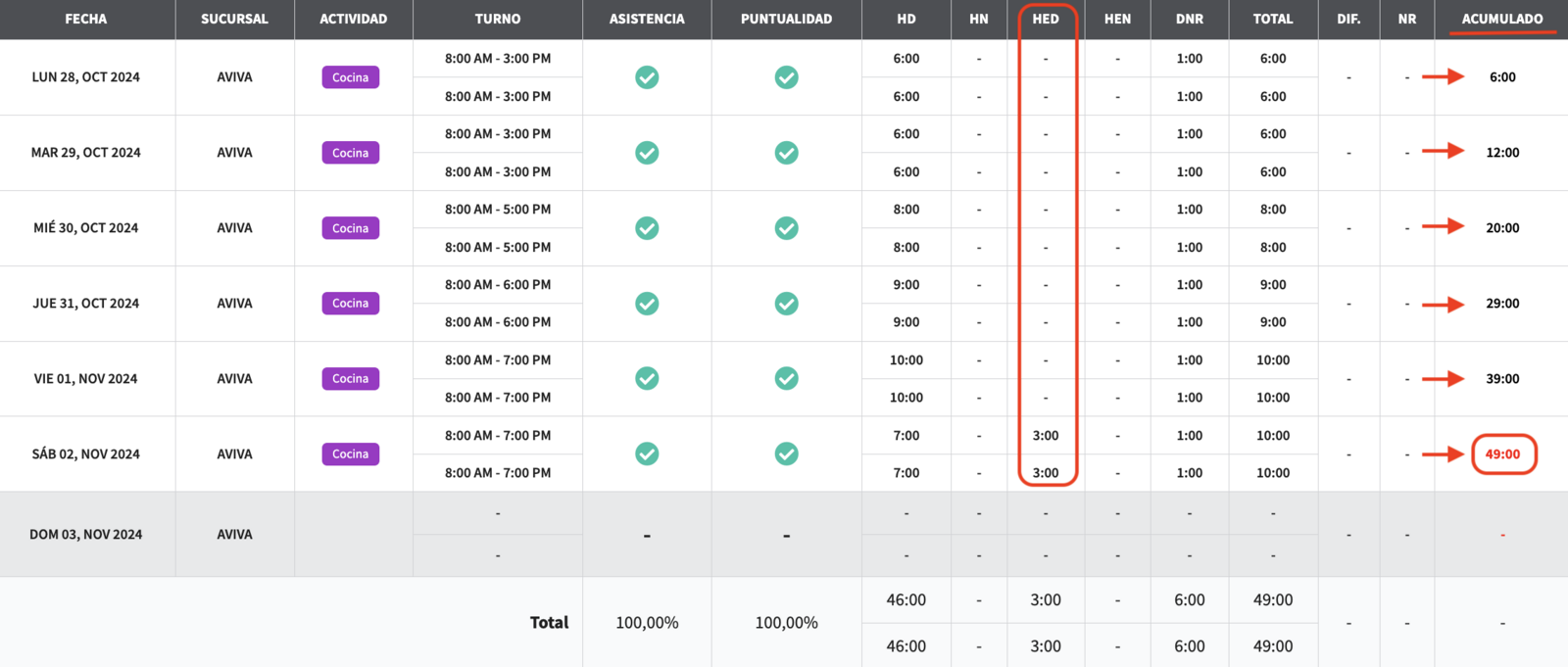Open Cocina activity tag for LUN 28, OCT
The image size is (1568, 667).
pyautogui.click(x=350, y=77)
